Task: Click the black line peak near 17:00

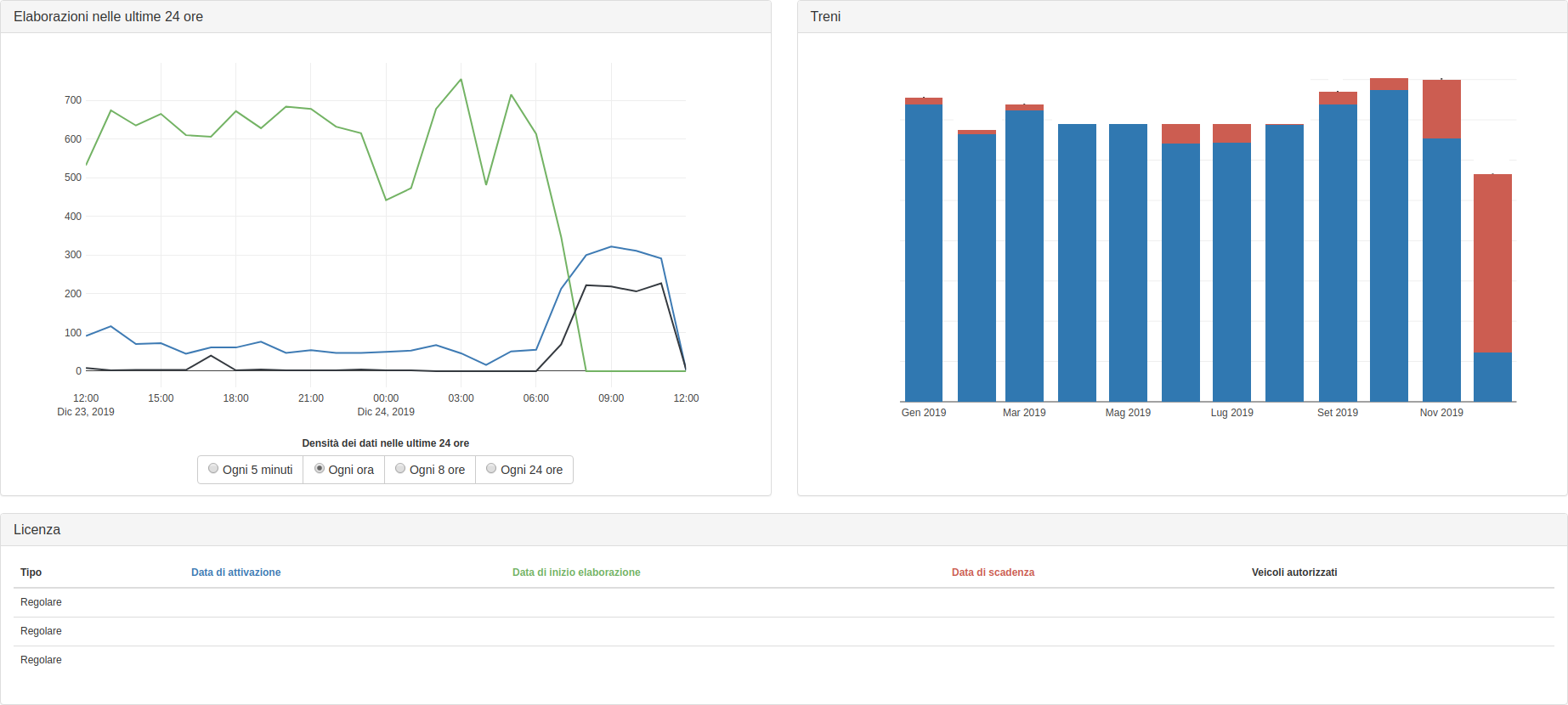Action: pos(211,355)
